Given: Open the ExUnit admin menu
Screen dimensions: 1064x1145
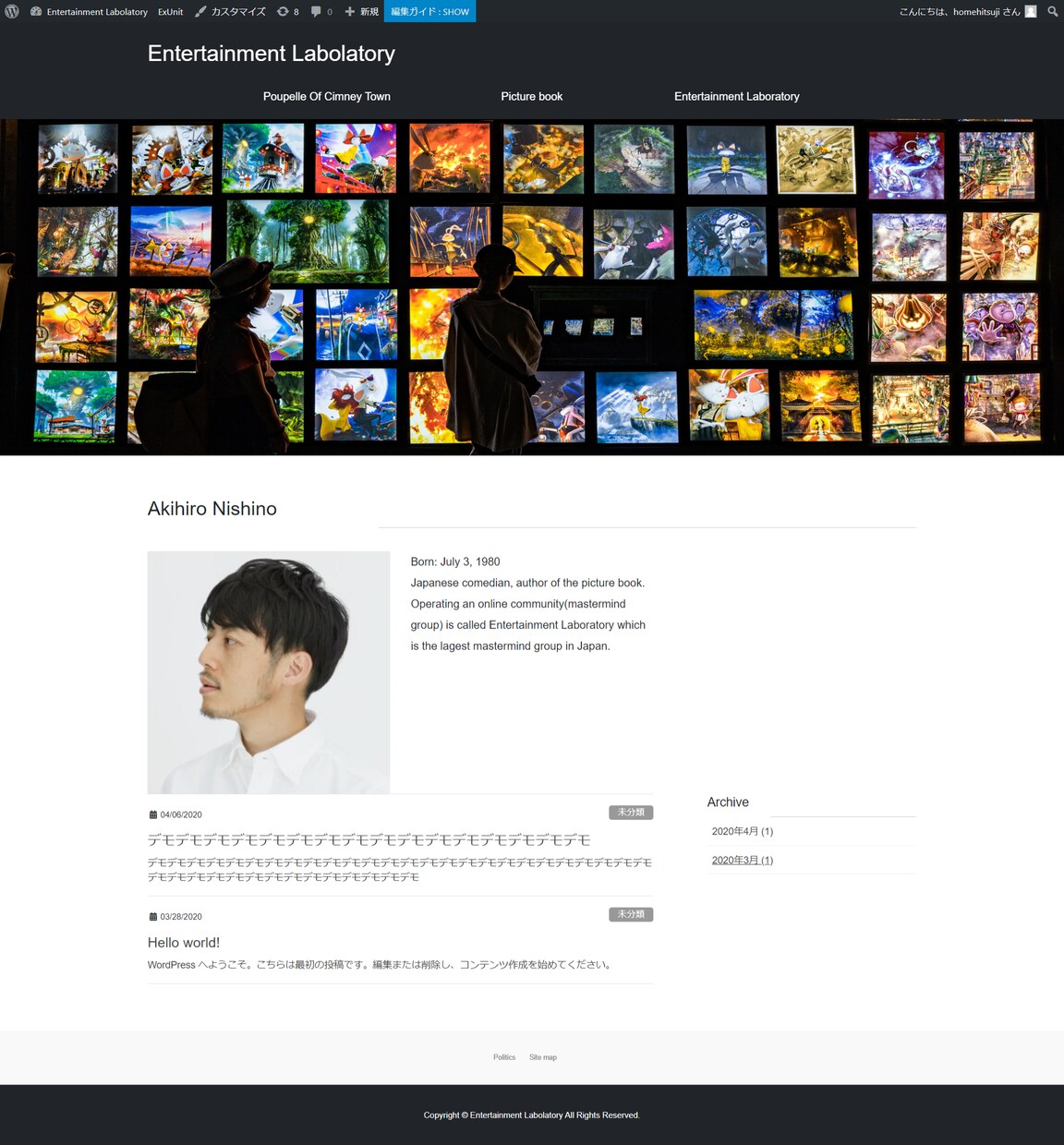Looking at the screenshot, I should (170, 11).
